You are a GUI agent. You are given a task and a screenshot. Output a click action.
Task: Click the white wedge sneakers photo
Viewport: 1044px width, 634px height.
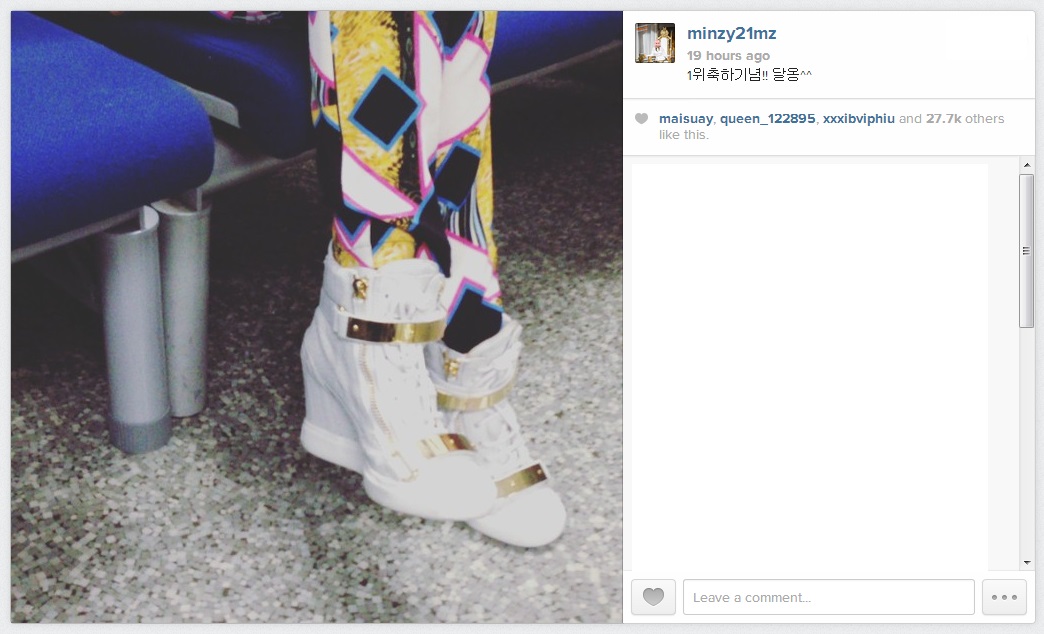(317, 317)
